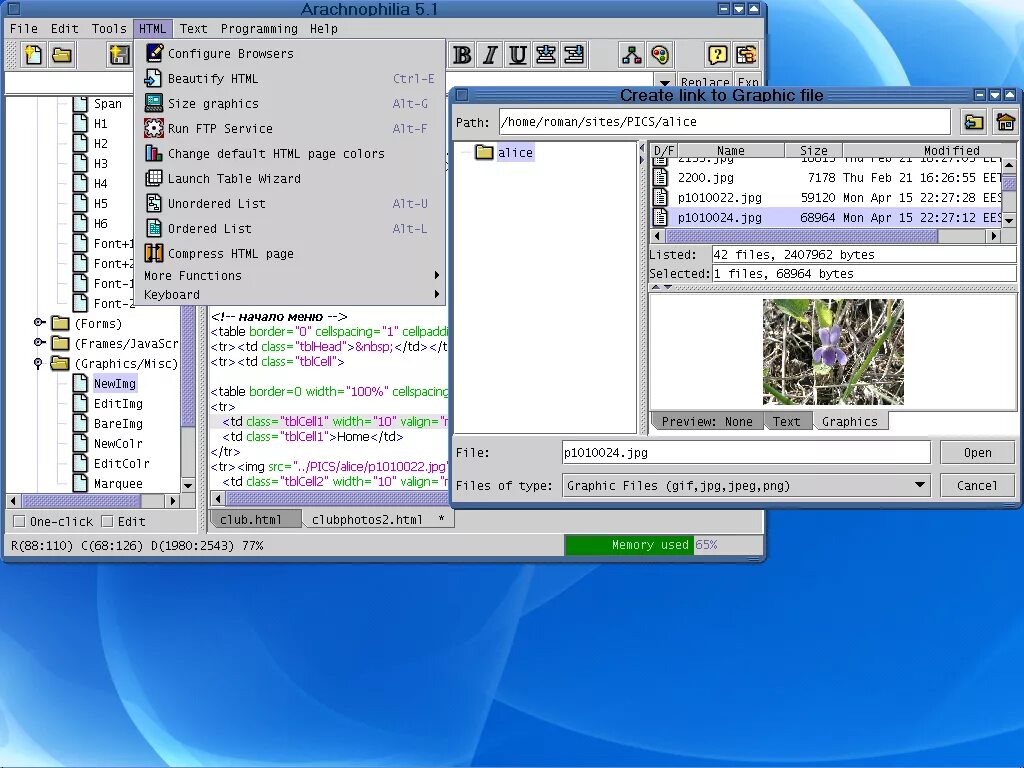
Task: Click the File name input field
Action: 746,453
